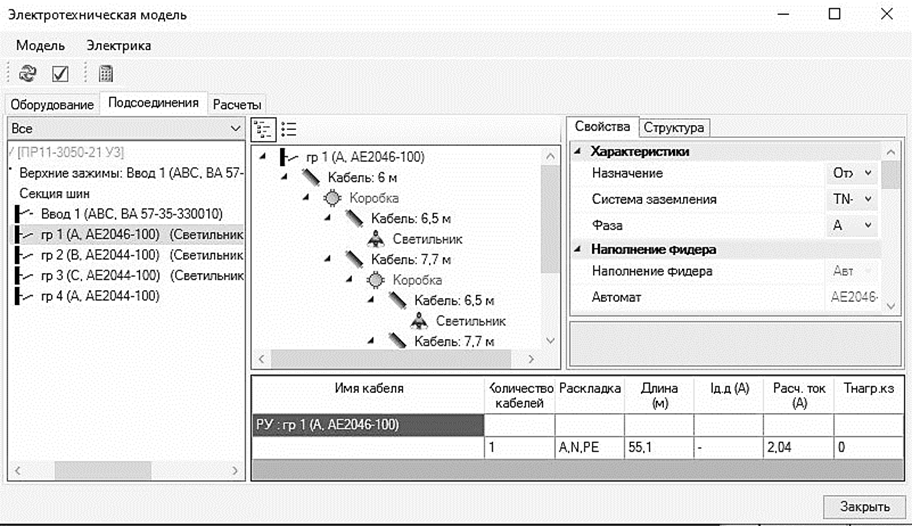Click the checkmark verify toolbar icon

tap(60, 73)
